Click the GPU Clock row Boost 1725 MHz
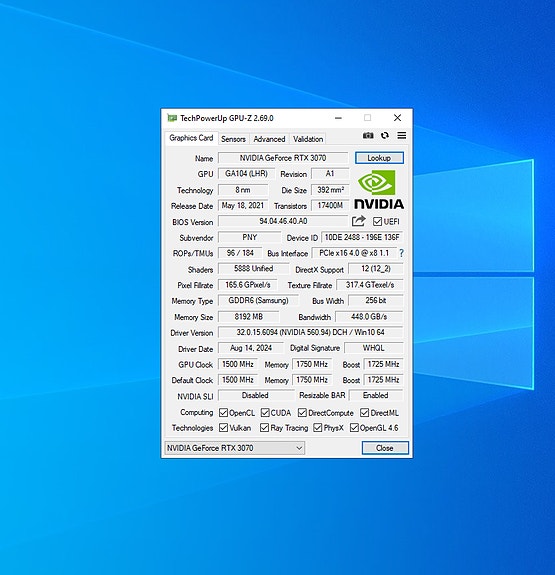This screenshot has width=555, height=575. tap(383, 364)
